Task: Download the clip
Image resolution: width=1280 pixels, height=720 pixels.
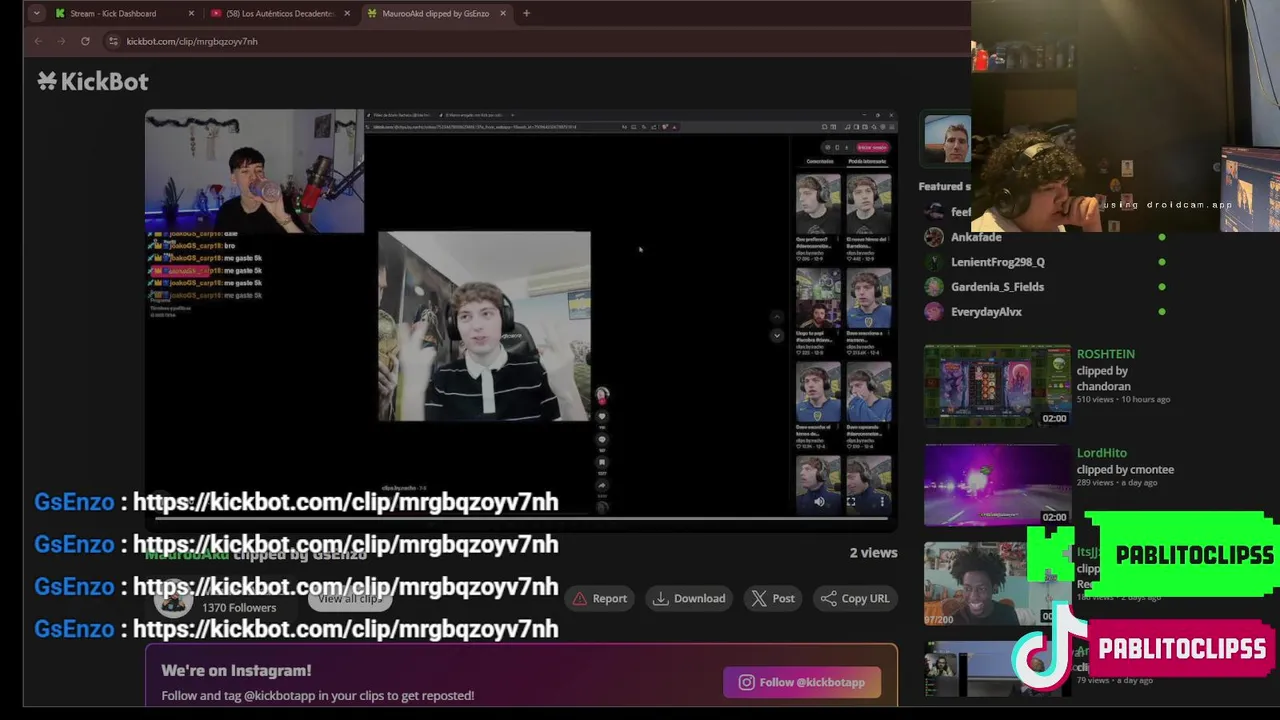Action: point(689,598)
